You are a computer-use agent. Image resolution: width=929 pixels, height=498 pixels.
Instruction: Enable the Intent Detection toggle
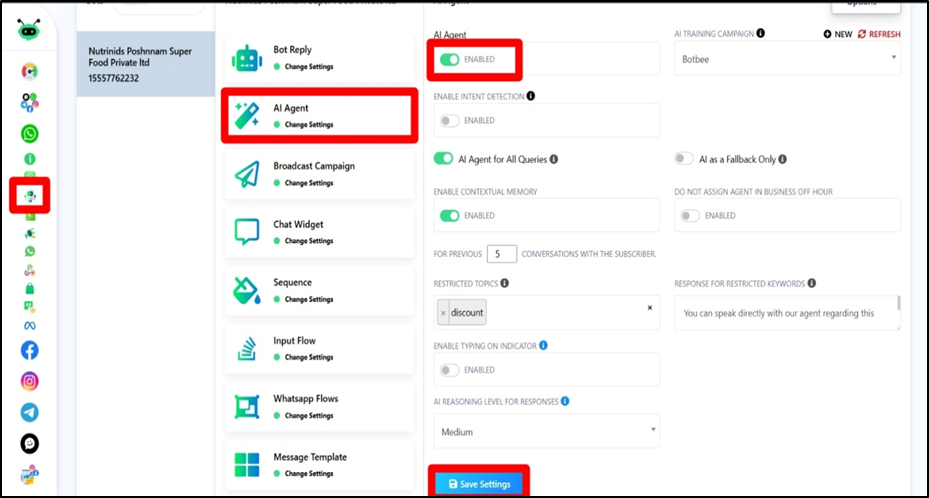[x=450, y=121]
